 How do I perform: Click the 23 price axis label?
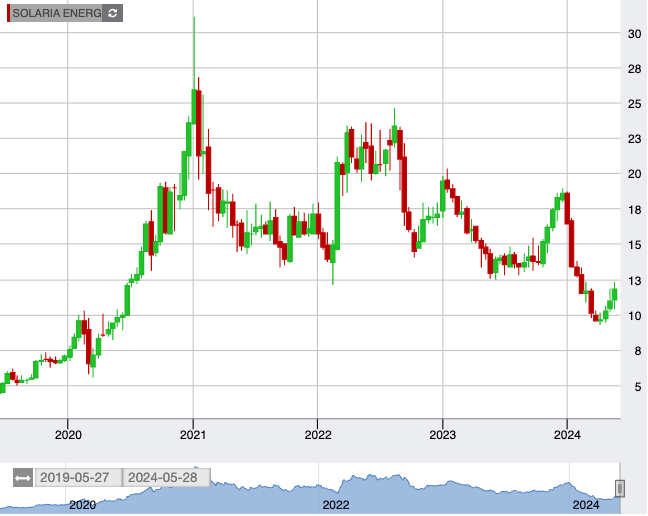click(x=634, y=139)
